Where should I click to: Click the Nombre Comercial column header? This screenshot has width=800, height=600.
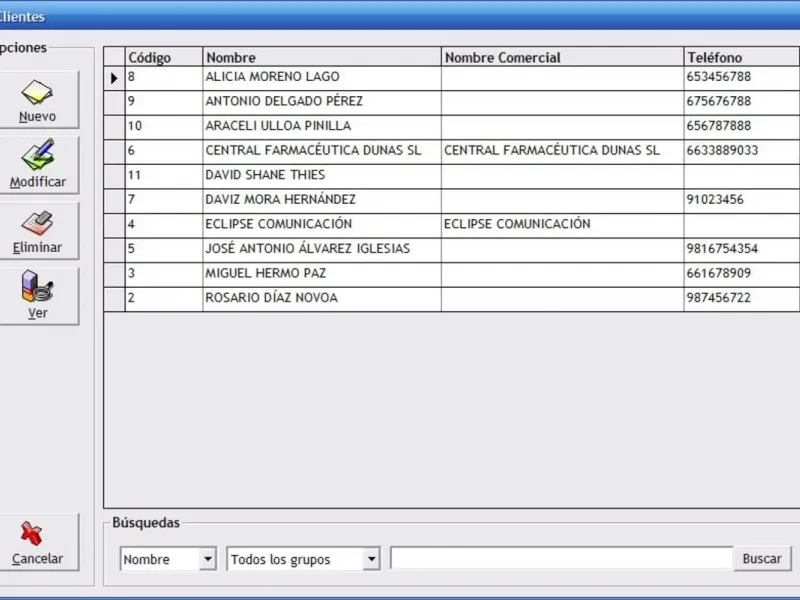click(562, 57)
